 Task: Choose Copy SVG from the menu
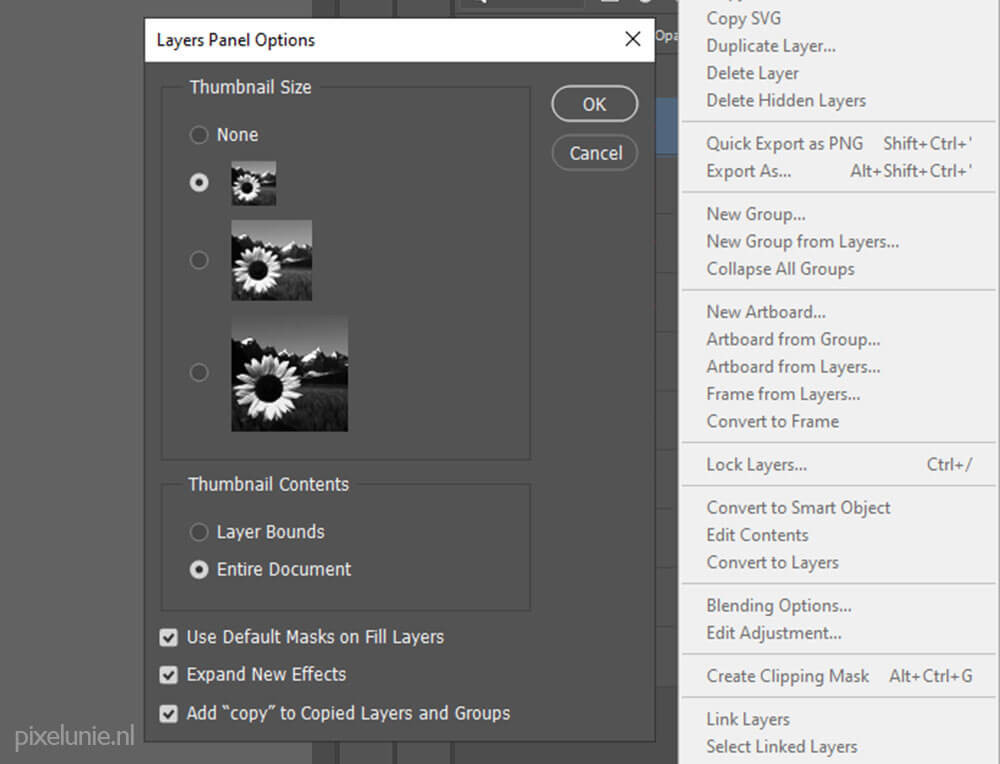point(744,18)
